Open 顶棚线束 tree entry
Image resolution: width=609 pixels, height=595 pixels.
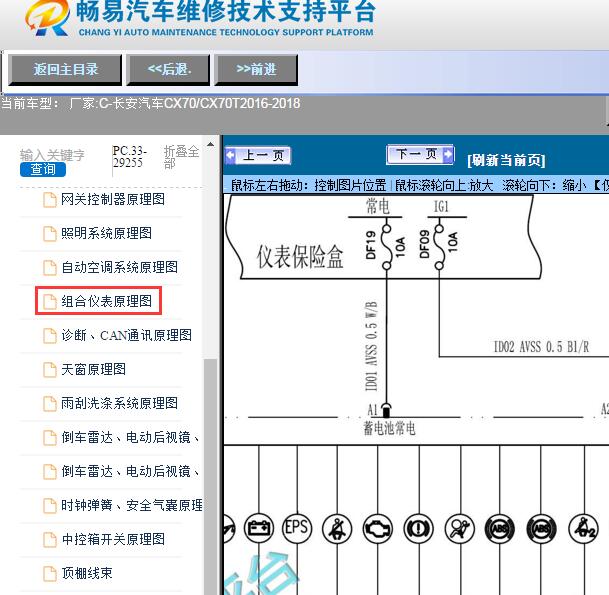[x=87, y=573]
